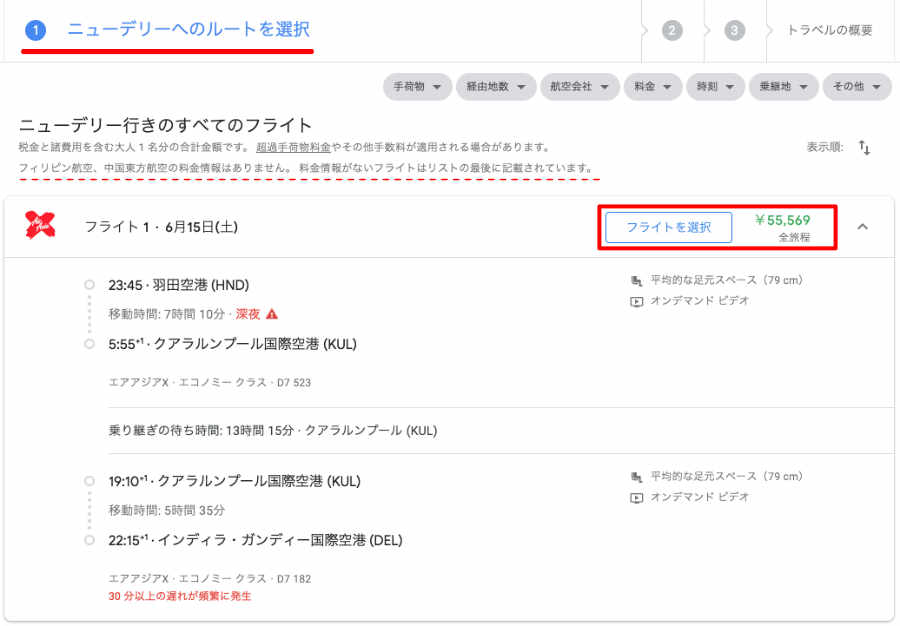This screenshot has width=900, height=626.
Task: Collapse the flight 1 details chevron
Action: point(862,227)
